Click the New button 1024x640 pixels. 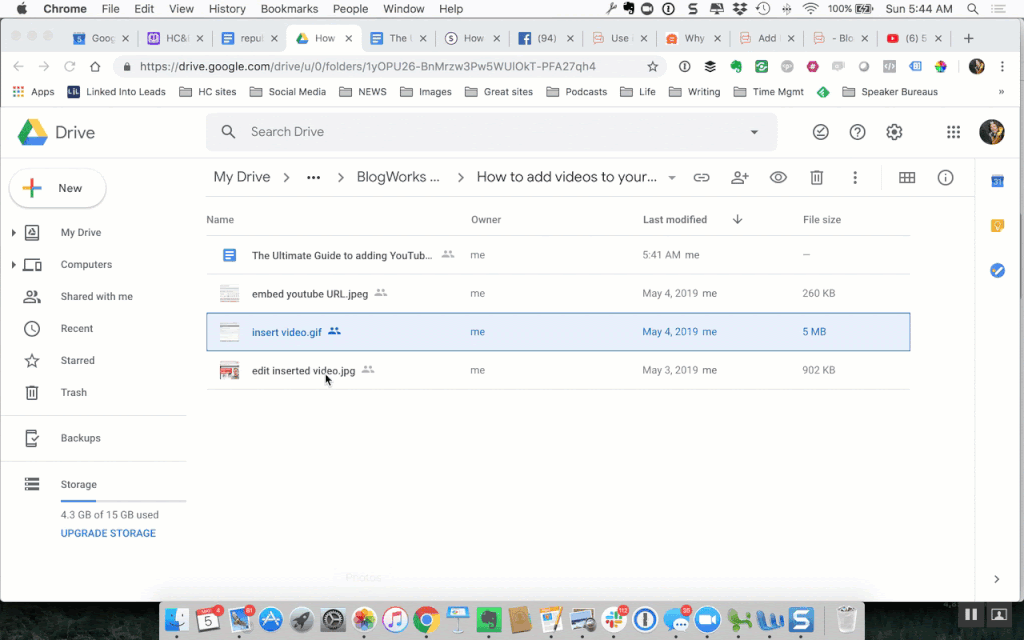[57, 188]
